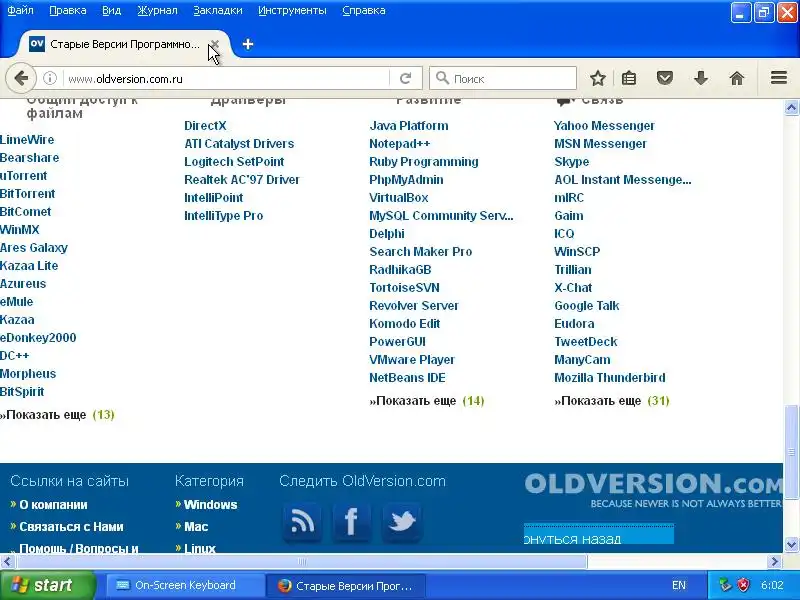Open the Java Platform link
Screen dimensions: 800x600
pyautogui.click(x=409, y=126)
